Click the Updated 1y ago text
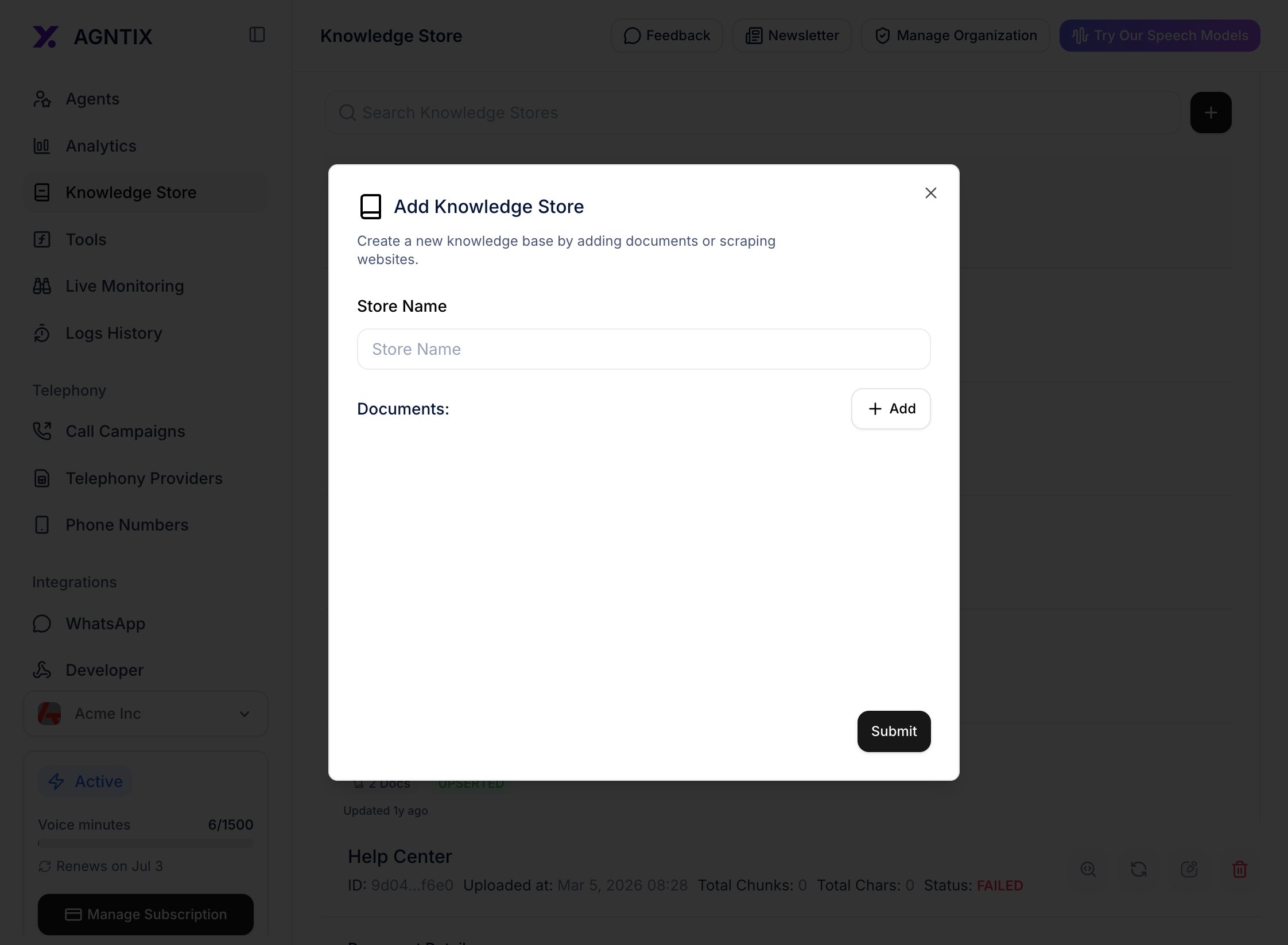This screenshot has height=945, width=1288. pos(385,811)
